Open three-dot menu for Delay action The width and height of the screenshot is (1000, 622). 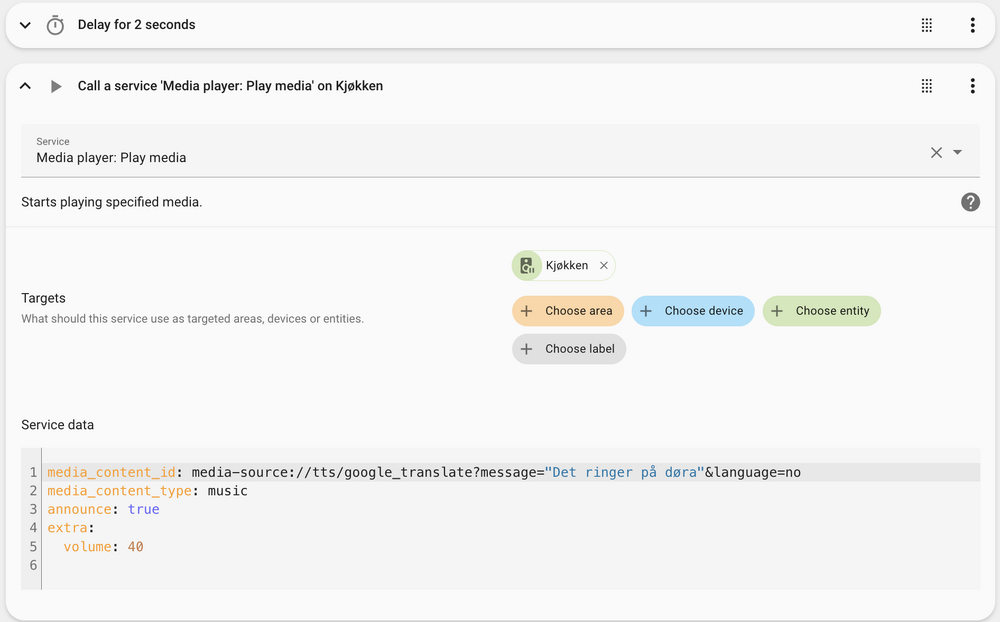(972, 25)
